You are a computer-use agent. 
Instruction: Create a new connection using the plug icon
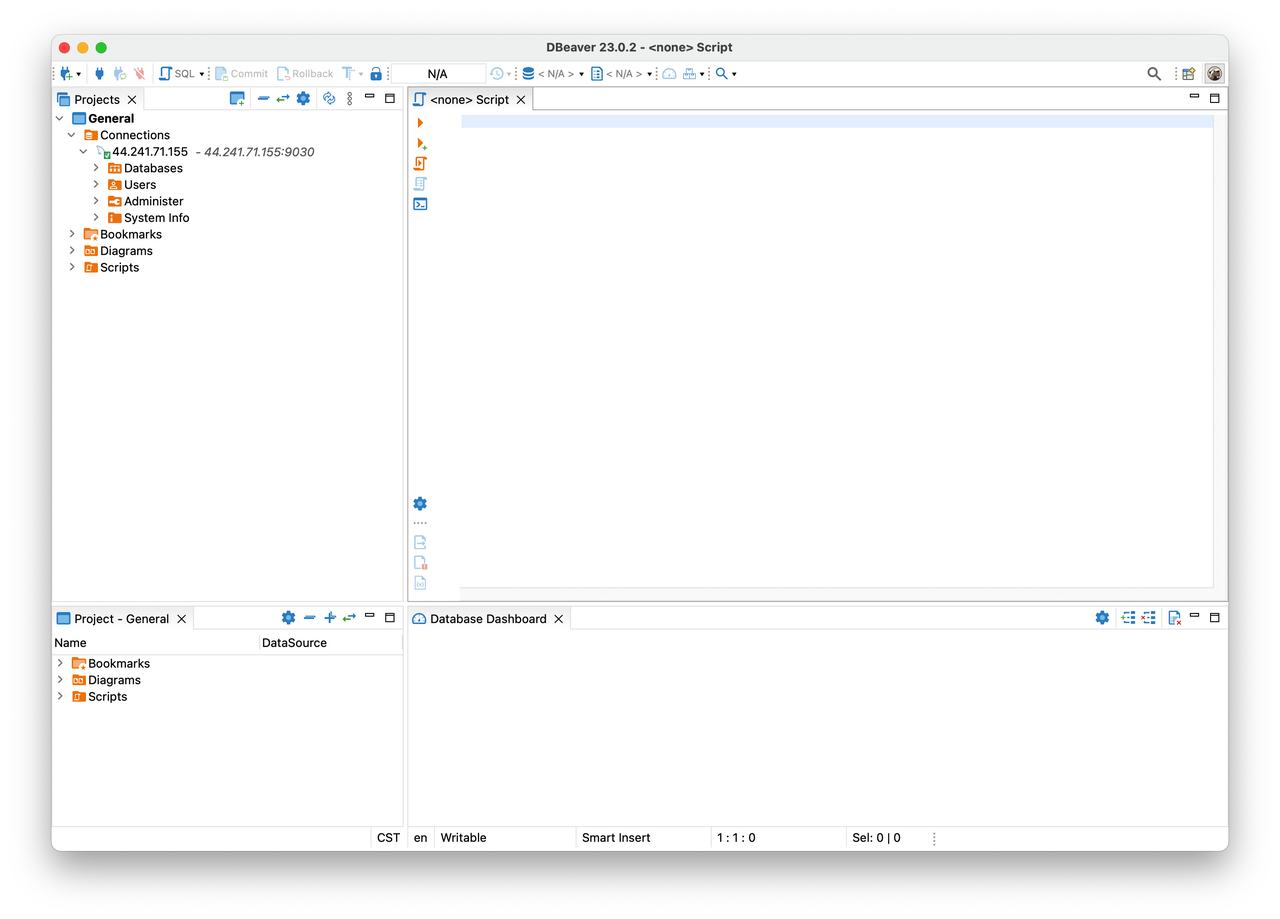(65, 73)
